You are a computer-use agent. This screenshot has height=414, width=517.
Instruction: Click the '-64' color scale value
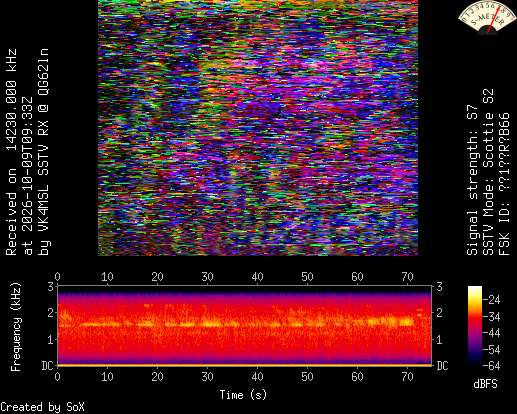492,366
